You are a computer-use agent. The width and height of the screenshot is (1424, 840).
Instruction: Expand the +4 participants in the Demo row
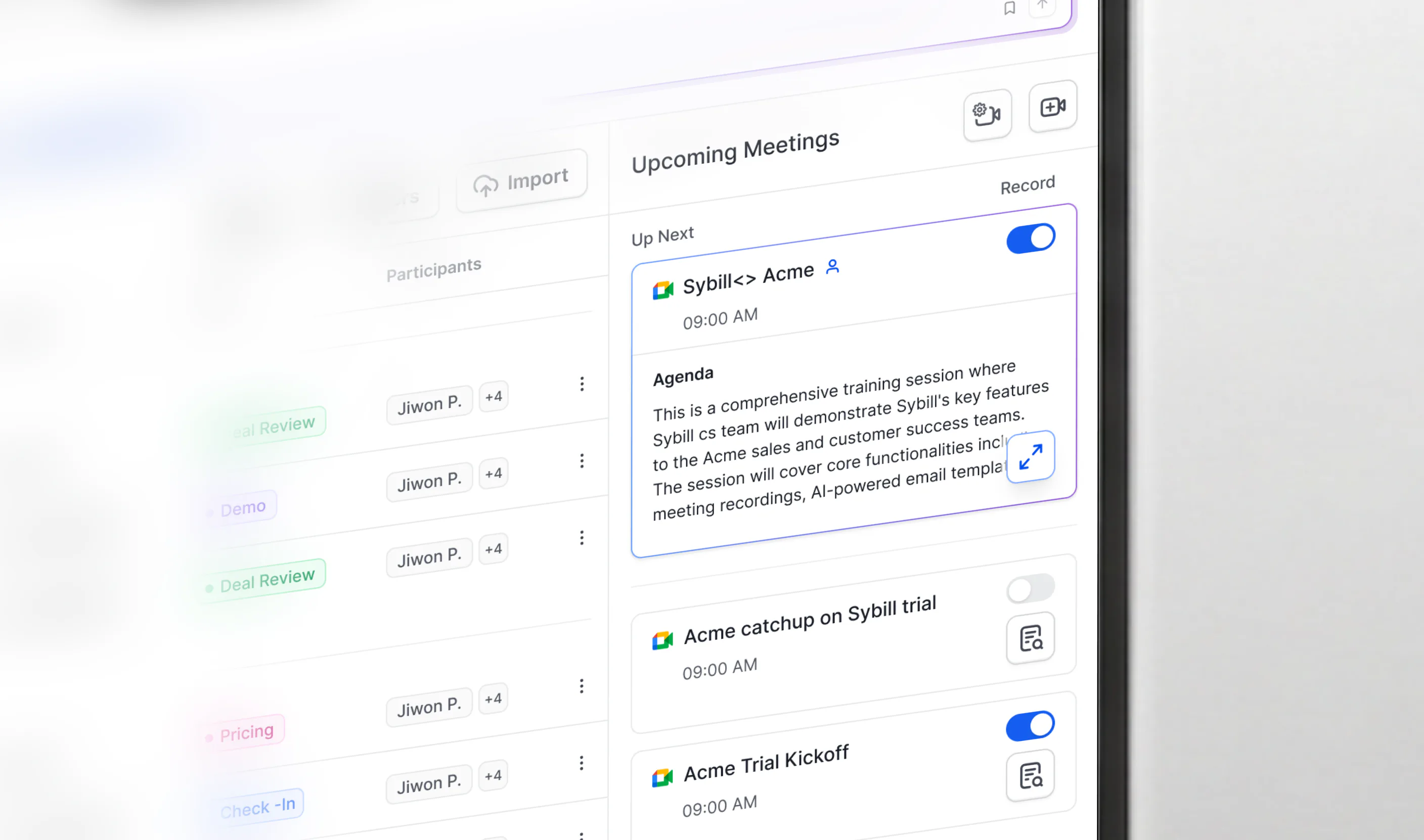pyautogui.click(x=494, y=473)
